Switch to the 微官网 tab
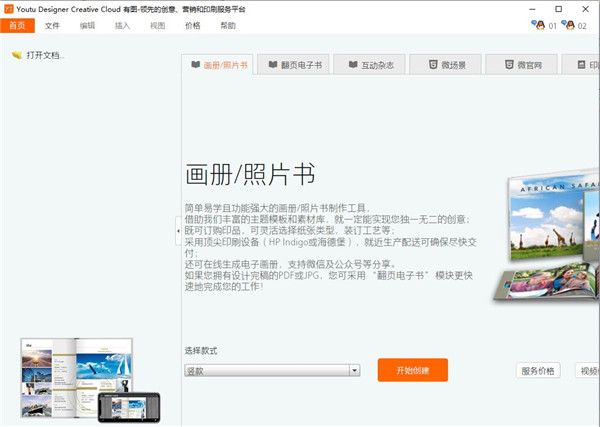The image size is (600, 427). [521, 65]
